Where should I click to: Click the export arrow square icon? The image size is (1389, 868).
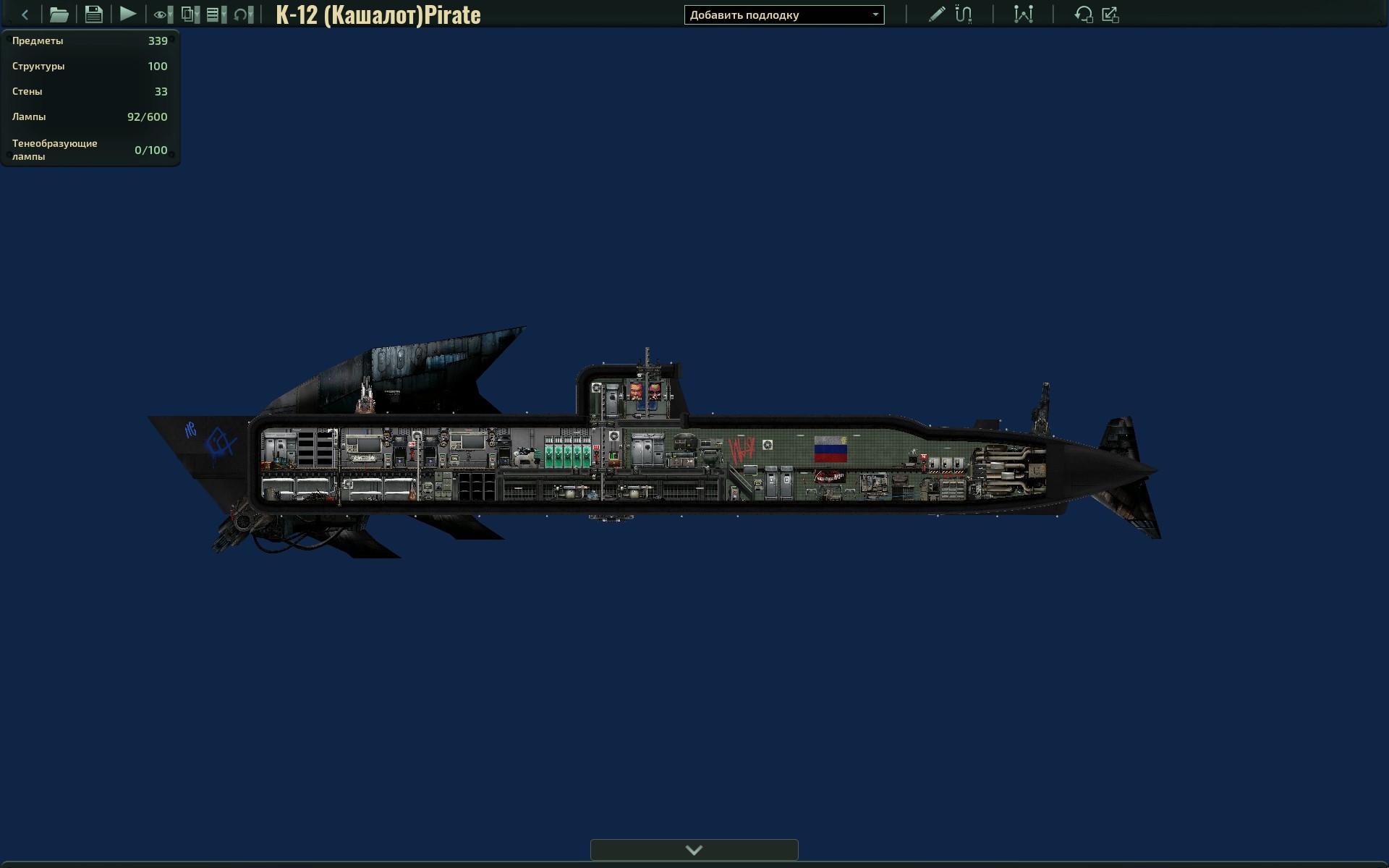(x=1110, y=14)
